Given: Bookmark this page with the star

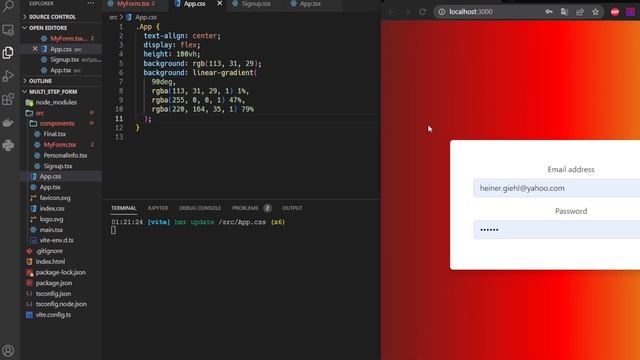Looking at the screenshot, I should [596, 12].
